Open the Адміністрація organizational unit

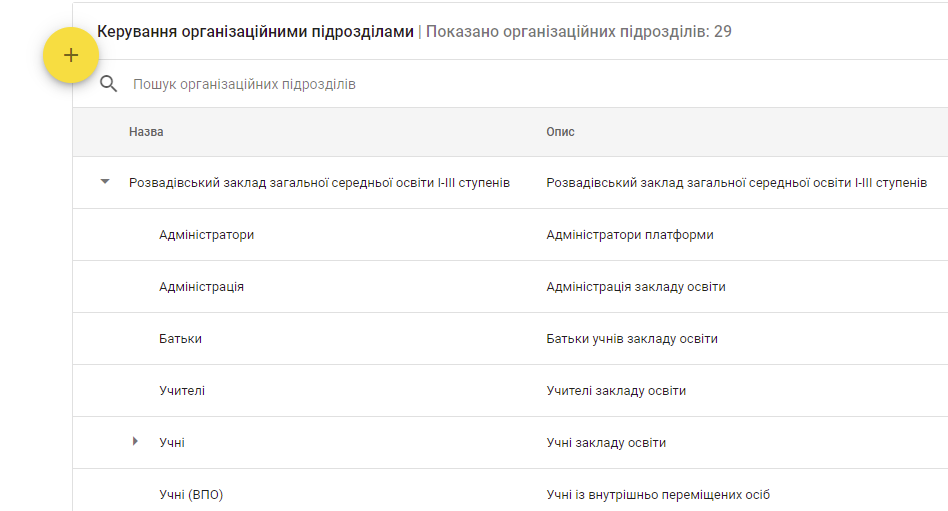[x=201, y=287]
